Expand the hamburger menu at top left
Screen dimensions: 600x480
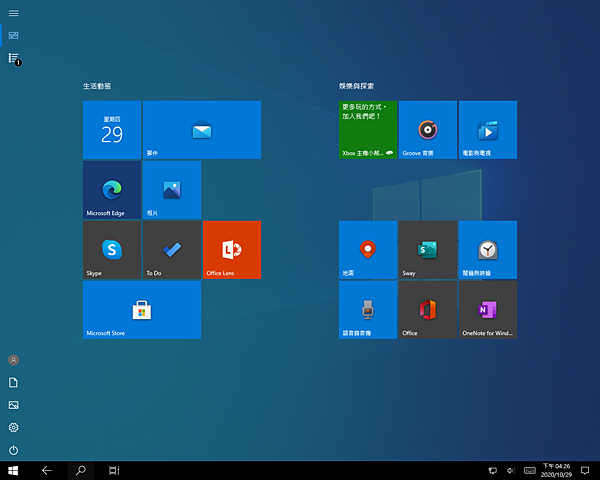tap(13, 12)
